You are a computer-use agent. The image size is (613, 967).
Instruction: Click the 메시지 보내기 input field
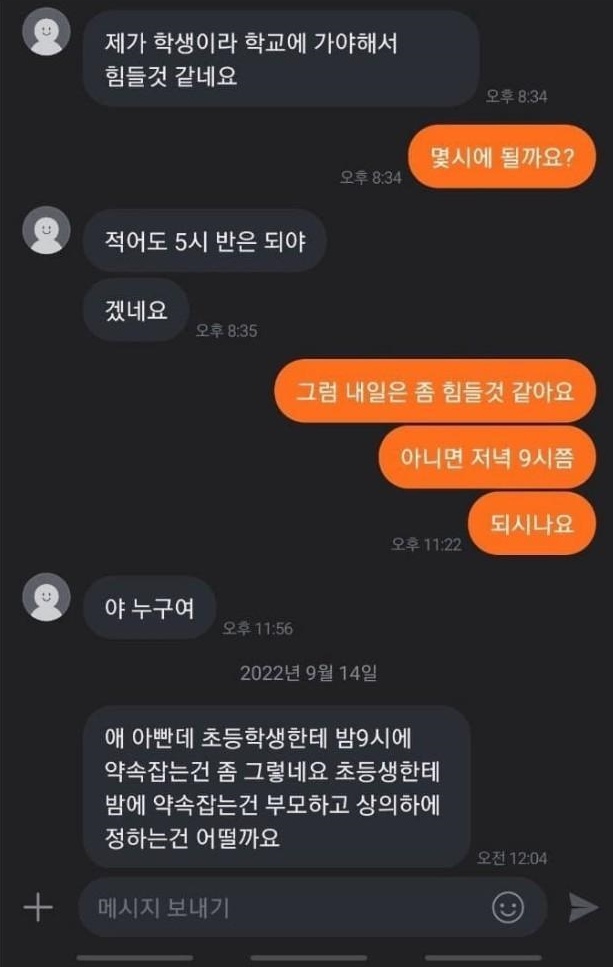(313, 907)
